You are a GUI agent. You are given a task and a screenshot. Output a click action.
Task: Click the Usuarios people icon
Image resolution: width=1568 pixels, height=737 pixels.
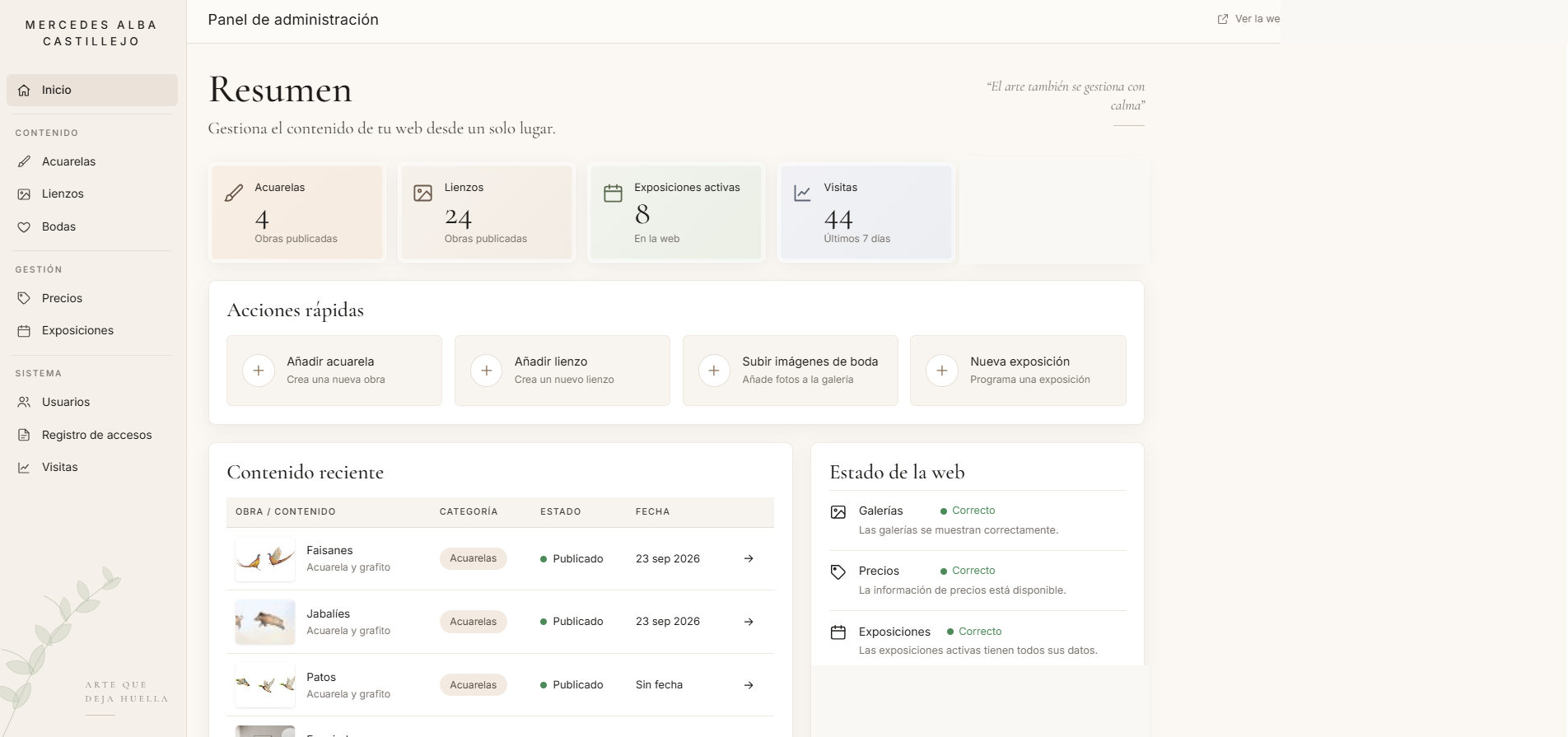tap(24, 402)
